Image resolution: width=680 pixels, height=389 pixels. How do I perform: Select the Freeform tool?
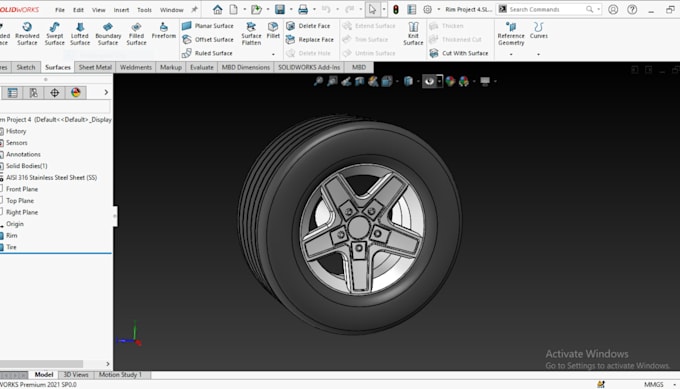163,31
